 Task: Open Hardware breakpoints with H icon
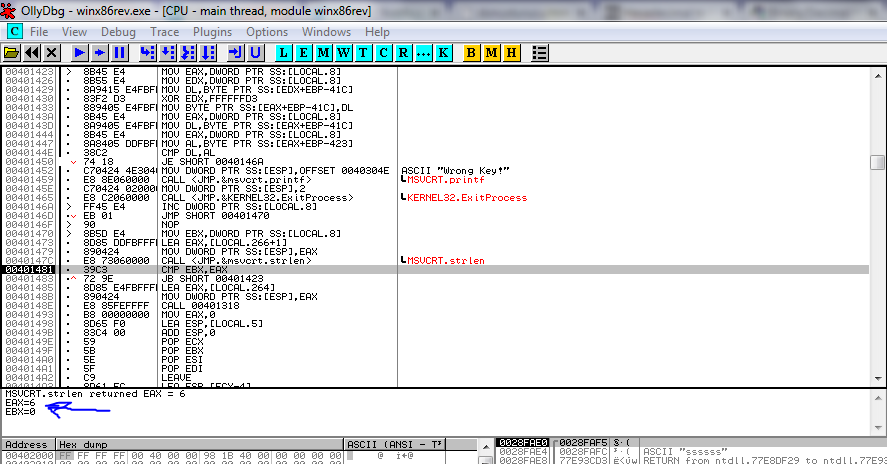click(511, 53)
